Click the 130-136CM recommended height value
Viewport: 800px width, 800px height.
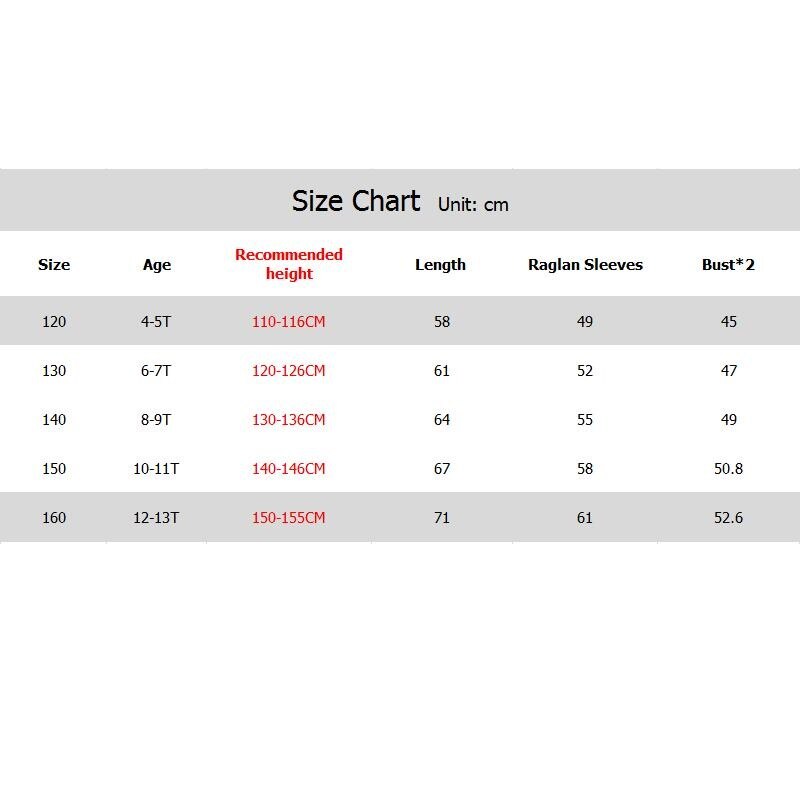(x=289, y=420)
